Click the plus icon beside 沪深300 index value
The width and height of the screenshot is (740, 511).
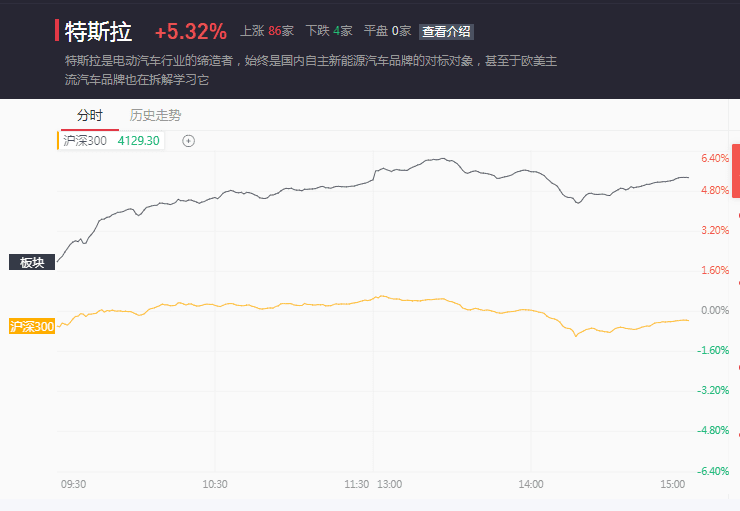[x=188, y=141]
